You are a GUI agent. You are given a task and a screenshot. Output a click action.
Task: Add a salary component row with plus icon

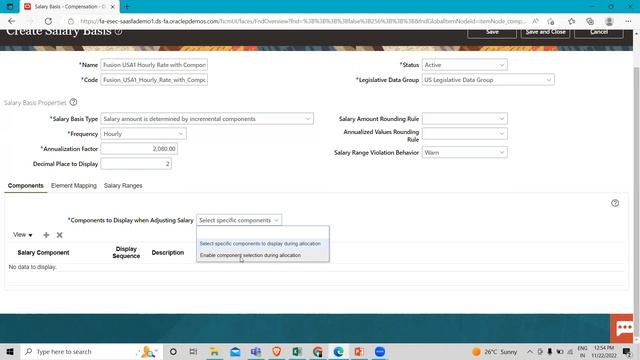[46, 235]
